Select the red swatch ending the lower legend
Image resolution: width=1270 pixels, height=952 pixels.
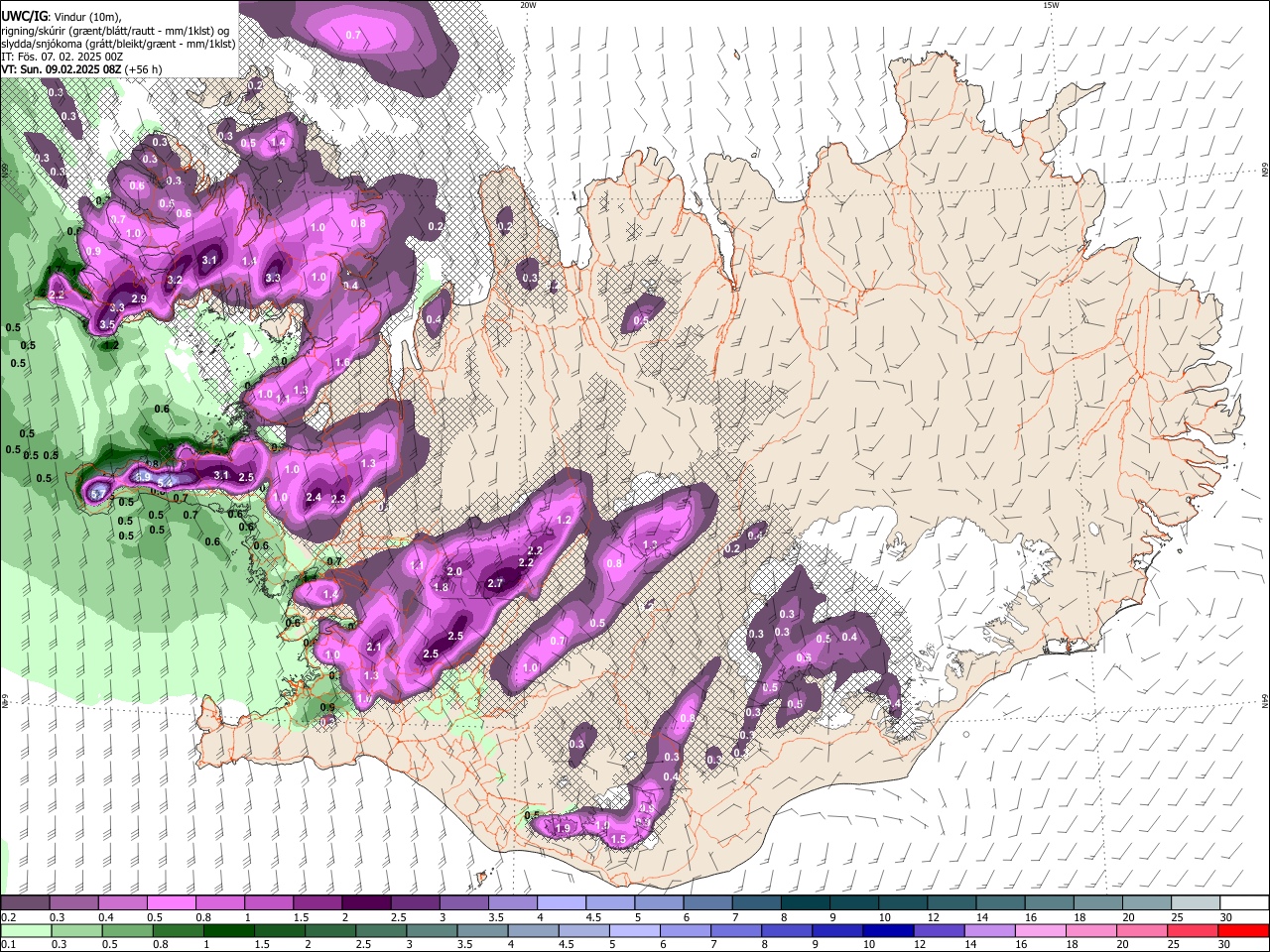tap(1243, 930)
